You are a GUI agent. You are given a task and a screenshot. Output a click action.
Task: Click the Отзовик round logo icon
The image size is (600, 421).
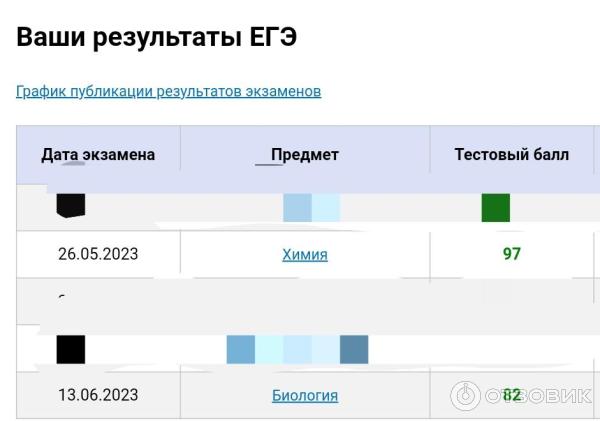pyautogui.click(x=466, y=395)
